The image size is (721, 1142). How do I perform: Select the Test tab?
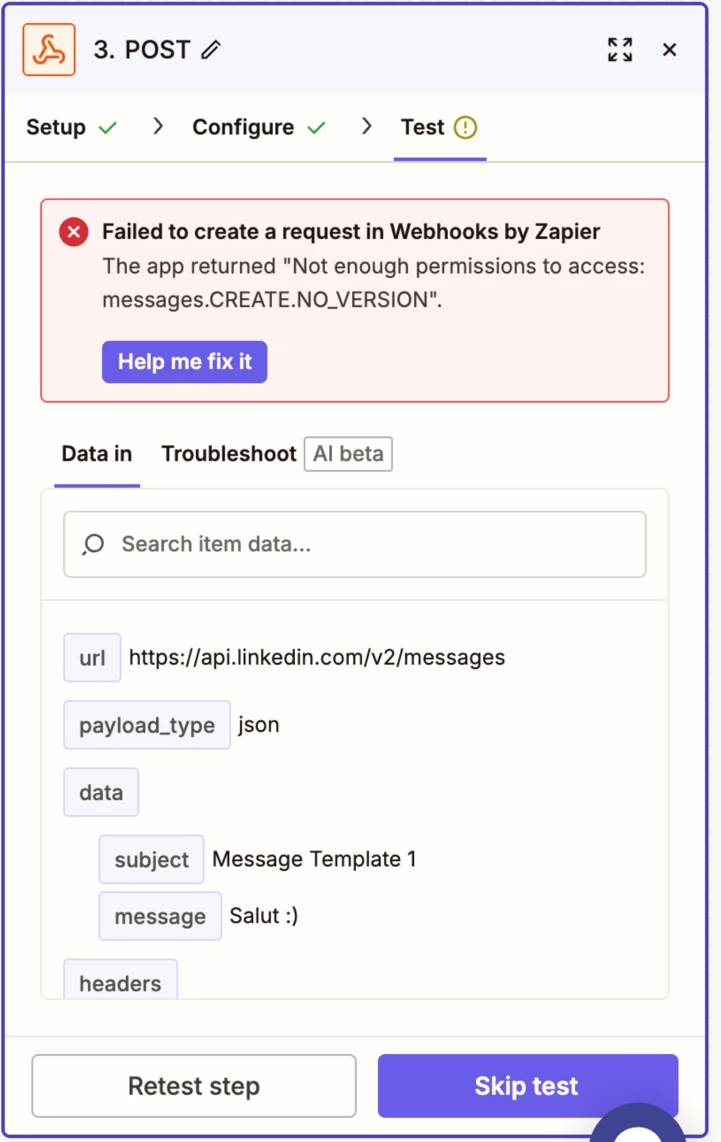tap(422, 128)
